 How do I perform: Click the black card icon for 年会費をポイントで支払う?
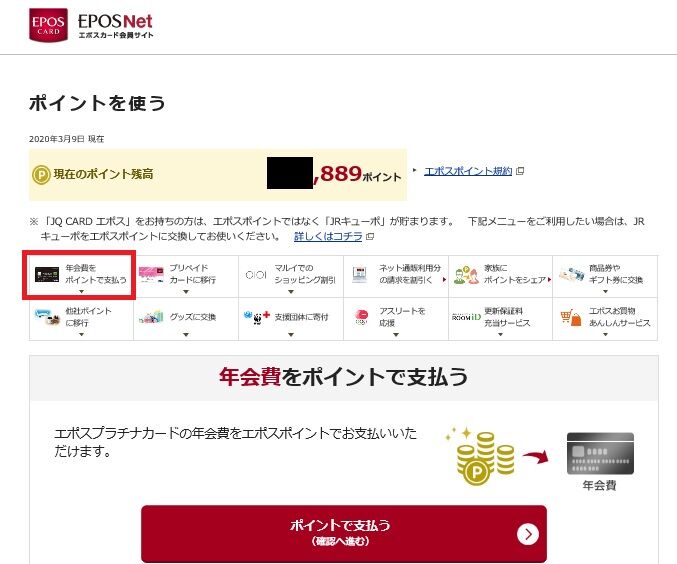[x=47, y=275]
